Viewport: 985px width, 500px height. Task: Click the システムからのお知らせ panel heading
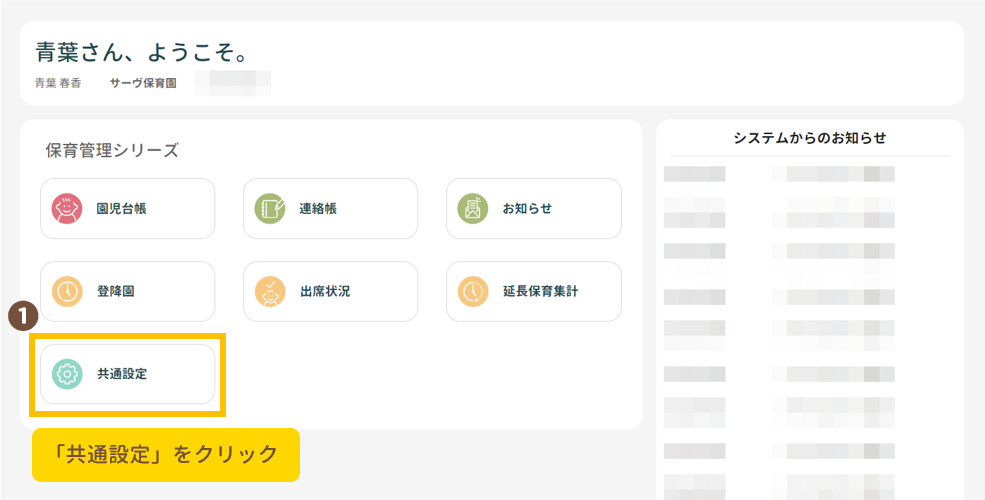[810, 138]
